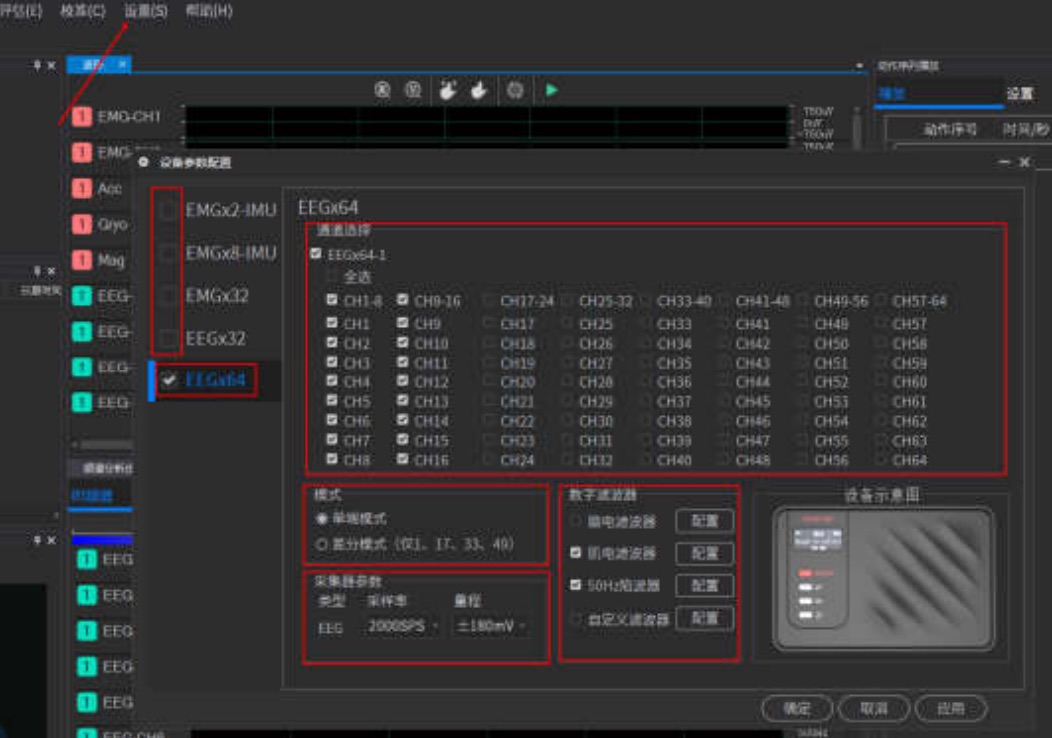Click 配置 next to 50Hz陷波器
Viewport: 1052px width, 738px height.
tap(704, 586)
